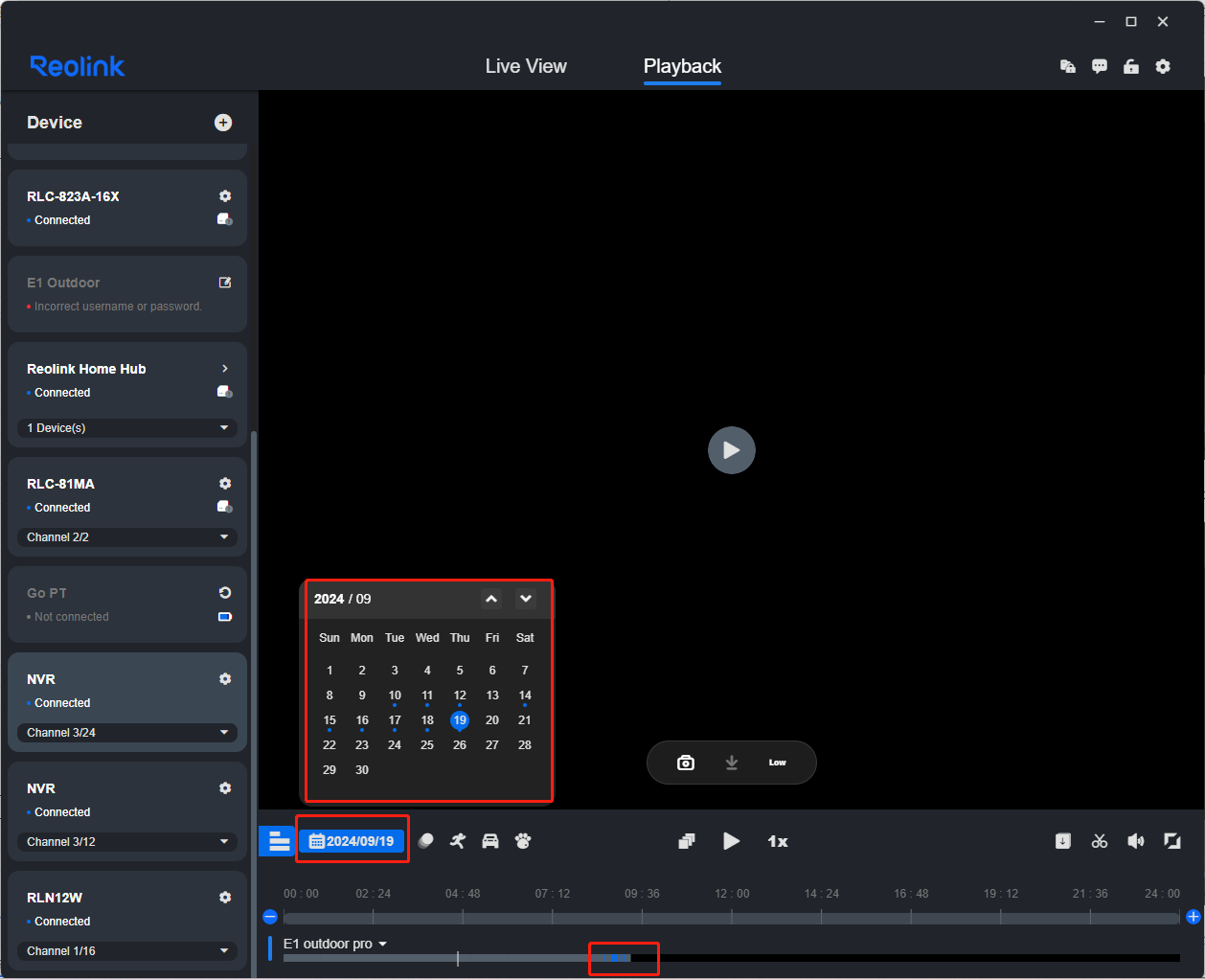
Task: Click the edit icon on E1 Outdoor
Action: [x=225, y=283]
